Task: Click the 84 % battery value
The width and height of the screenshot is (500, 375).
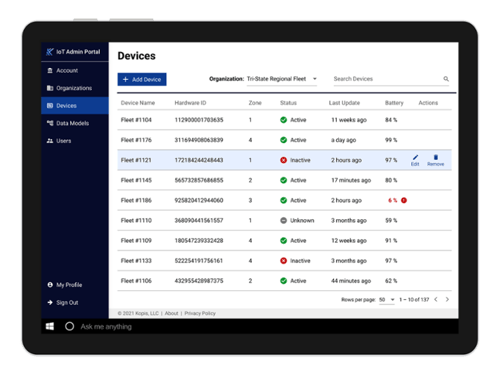Action: click(x=391, y=120)
